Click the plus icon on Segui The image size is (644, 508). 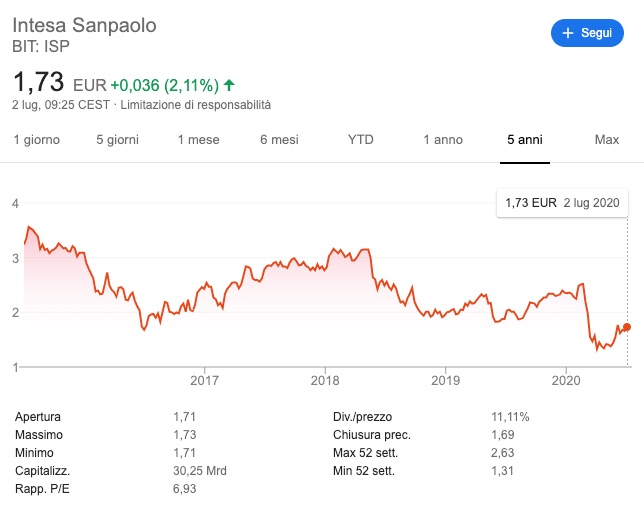pos(568,33)
